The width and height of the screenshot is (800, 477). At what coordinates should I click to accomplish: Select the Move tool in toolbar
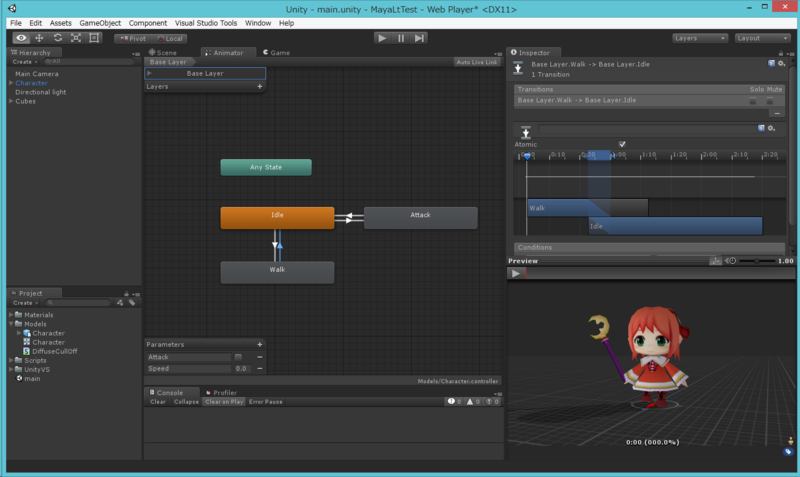[39, 38]
